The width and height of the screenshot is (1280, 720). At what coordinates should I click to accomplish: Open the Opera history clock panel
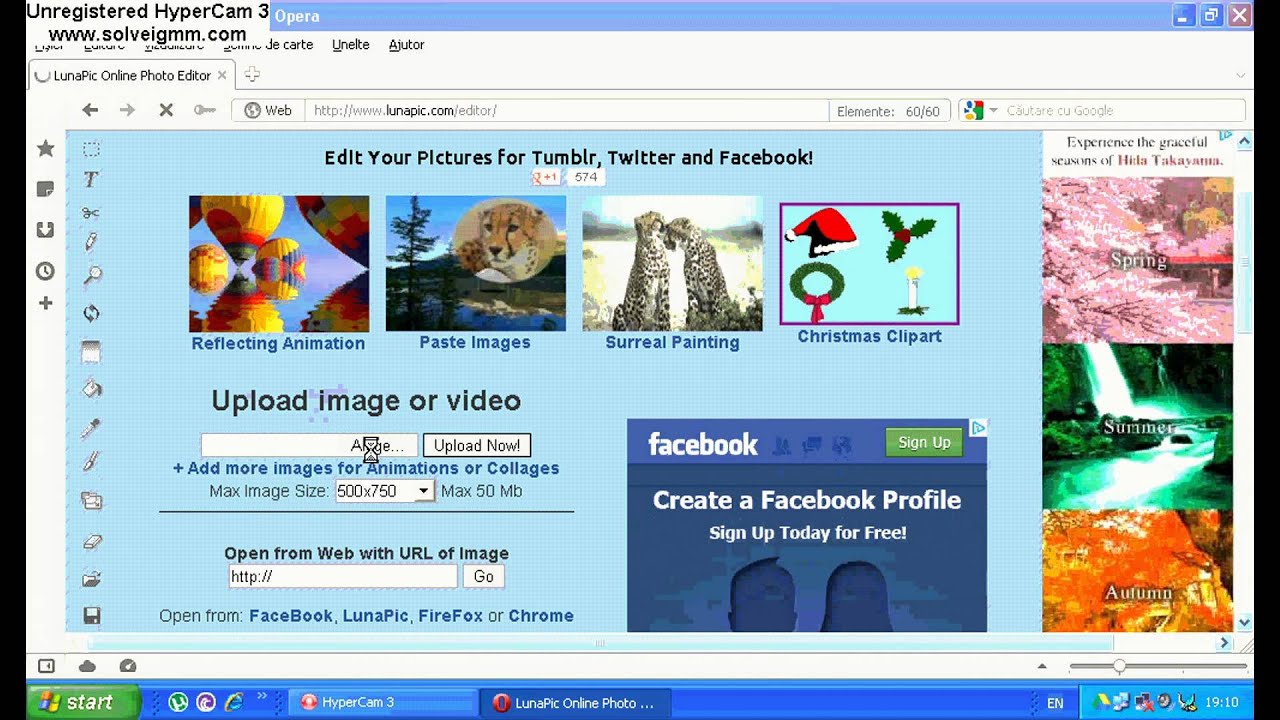point(45,271)
